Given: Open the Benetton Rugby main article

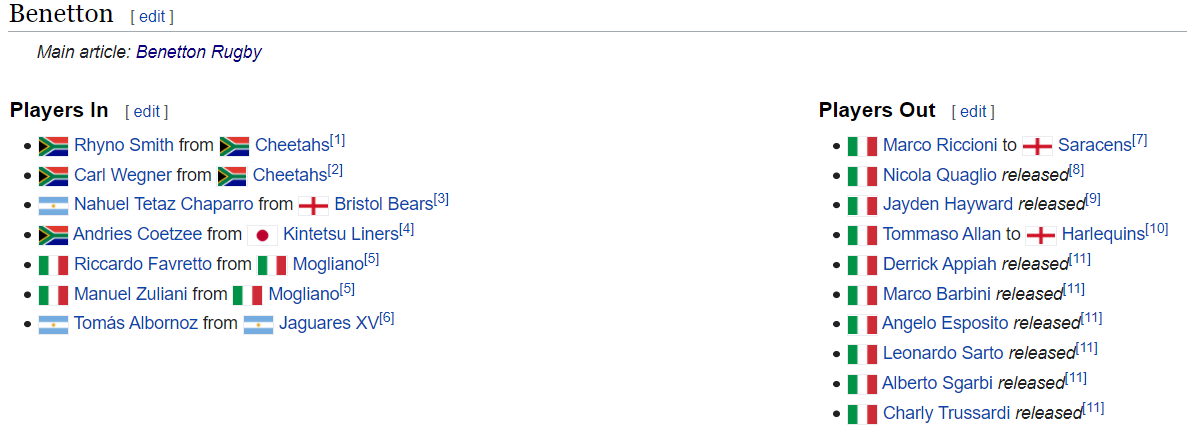Looking at the screenshot, I should coord(199,52).
